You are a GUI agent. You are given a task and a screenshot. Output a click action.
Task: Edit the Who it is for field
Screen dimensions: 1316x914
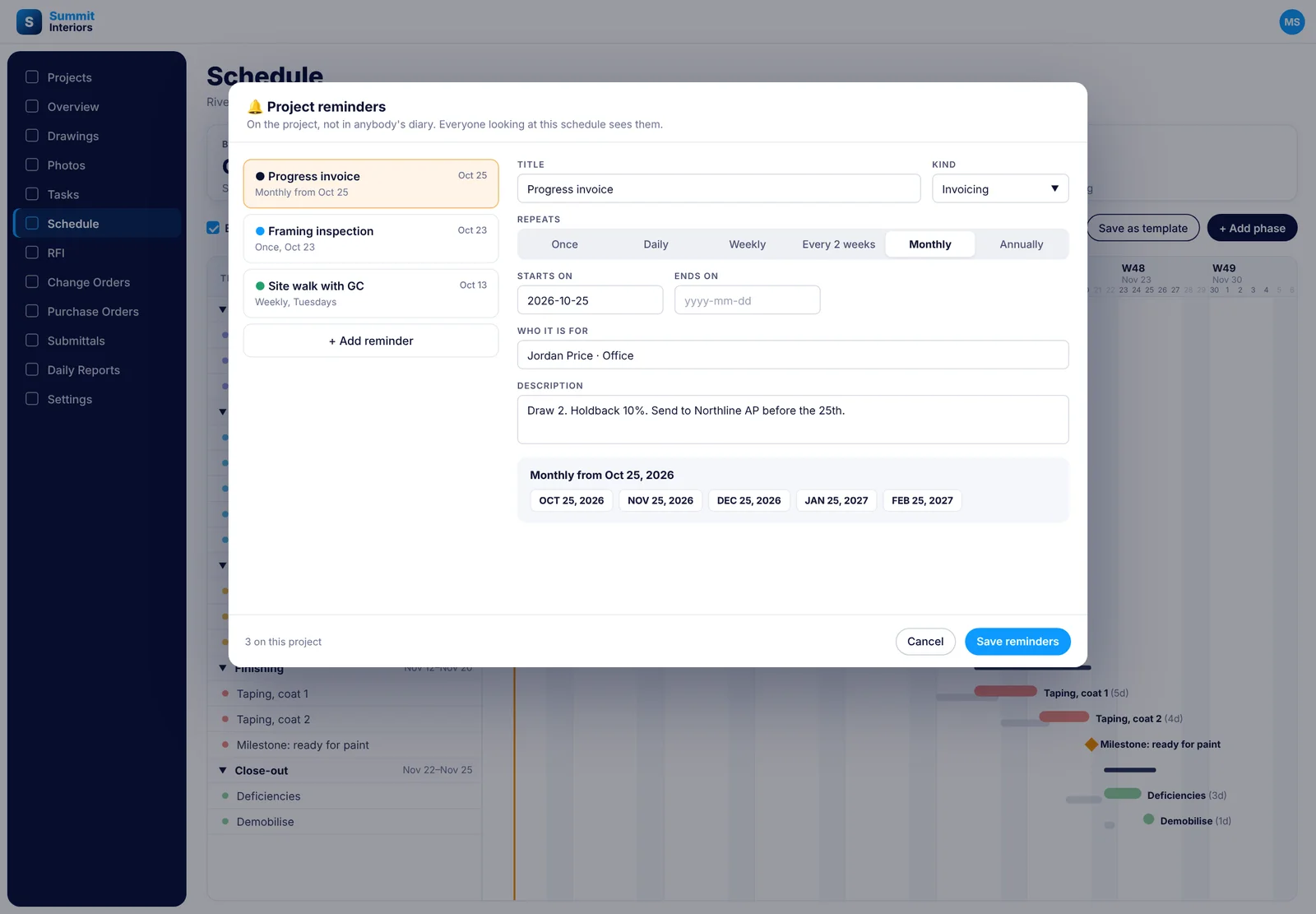793,355
